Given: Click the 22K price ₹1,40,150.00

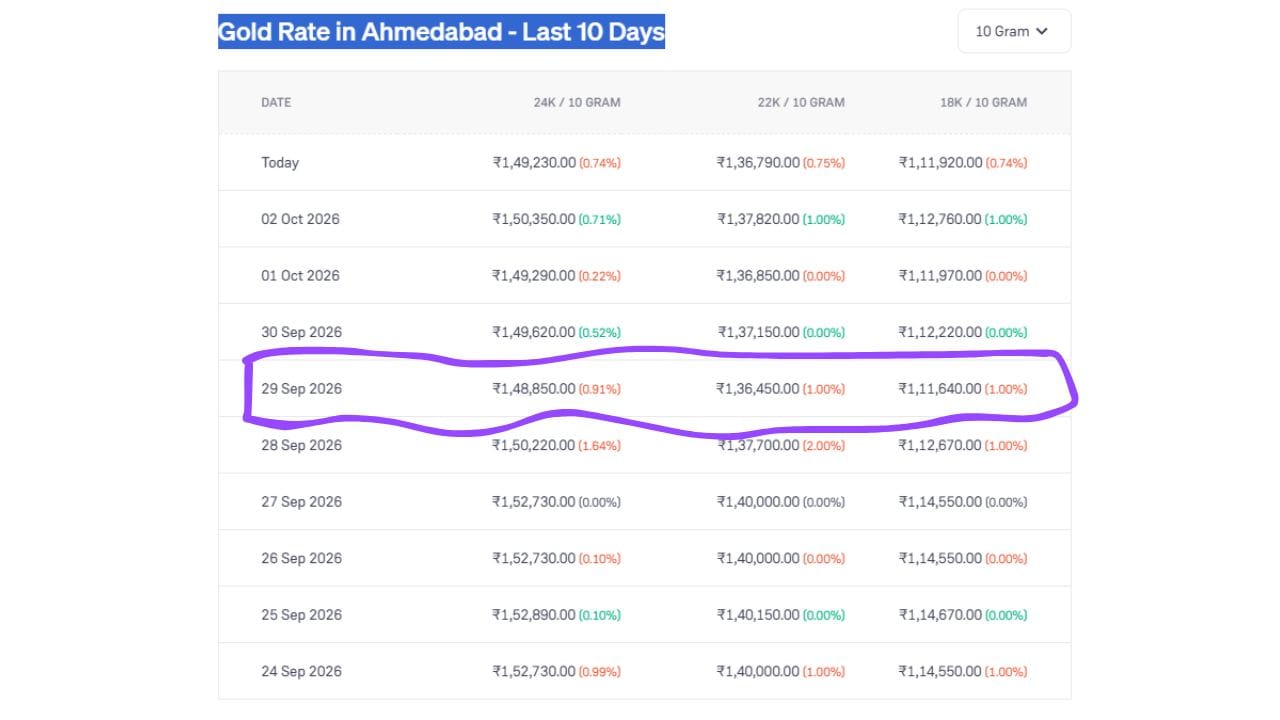Looking at the screenshot, I should 758,614.
